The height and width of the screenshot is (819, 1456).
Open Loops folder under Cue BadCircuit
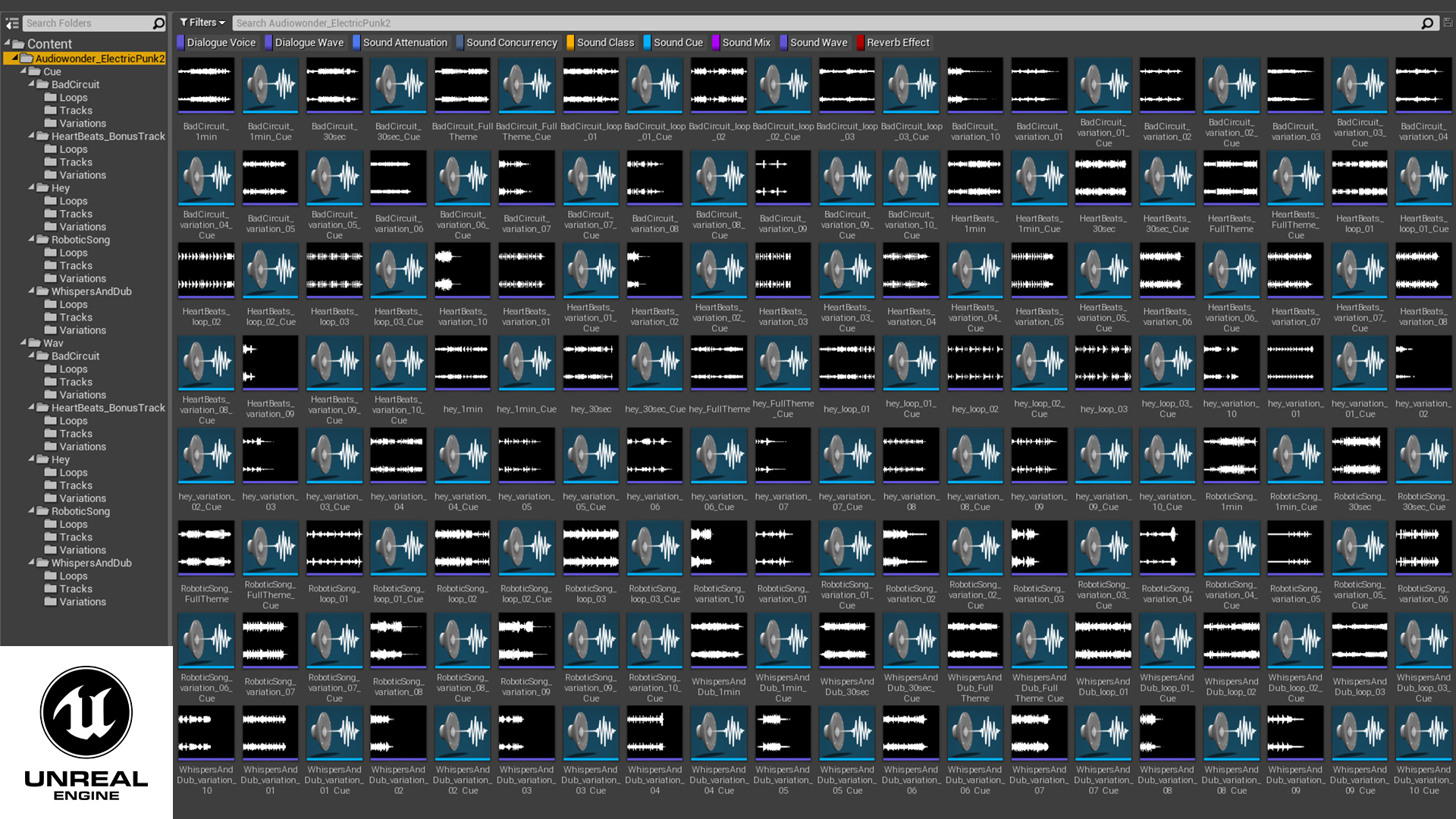(66, 97)
